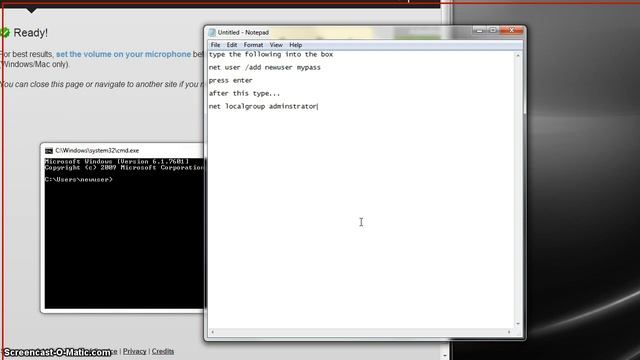Minimize the Notepad window

479,30
